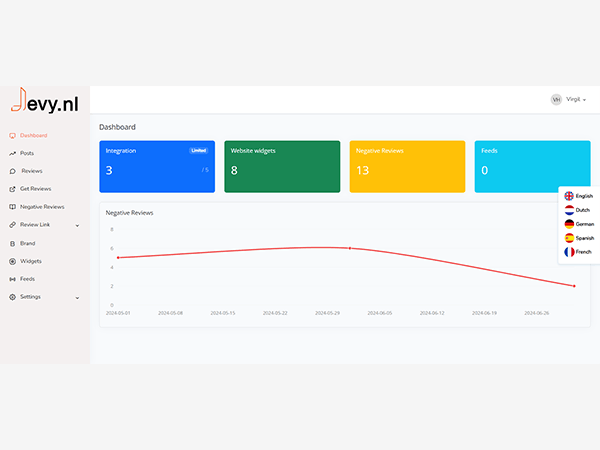Select Review Link menu item
The height and width of the screenshot is (450, 600).
35,225
